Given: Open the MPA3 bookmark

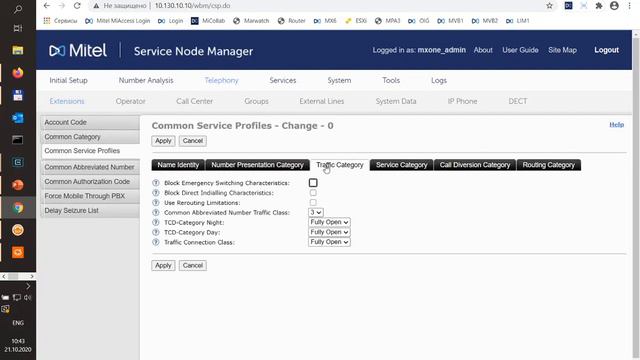Looking at the screenshot, I should (x=387, y=21).
